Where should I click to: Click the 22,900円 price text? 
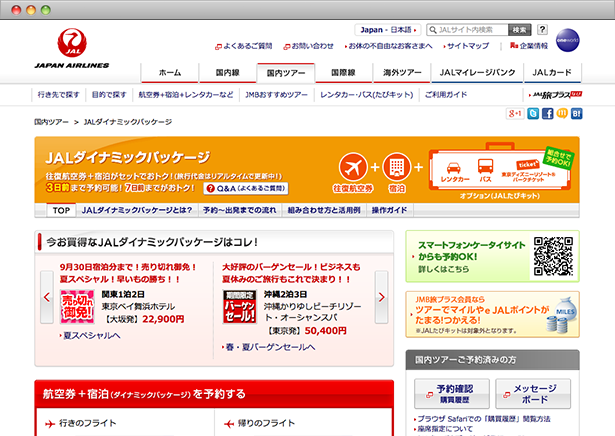(x=163, y=319)
